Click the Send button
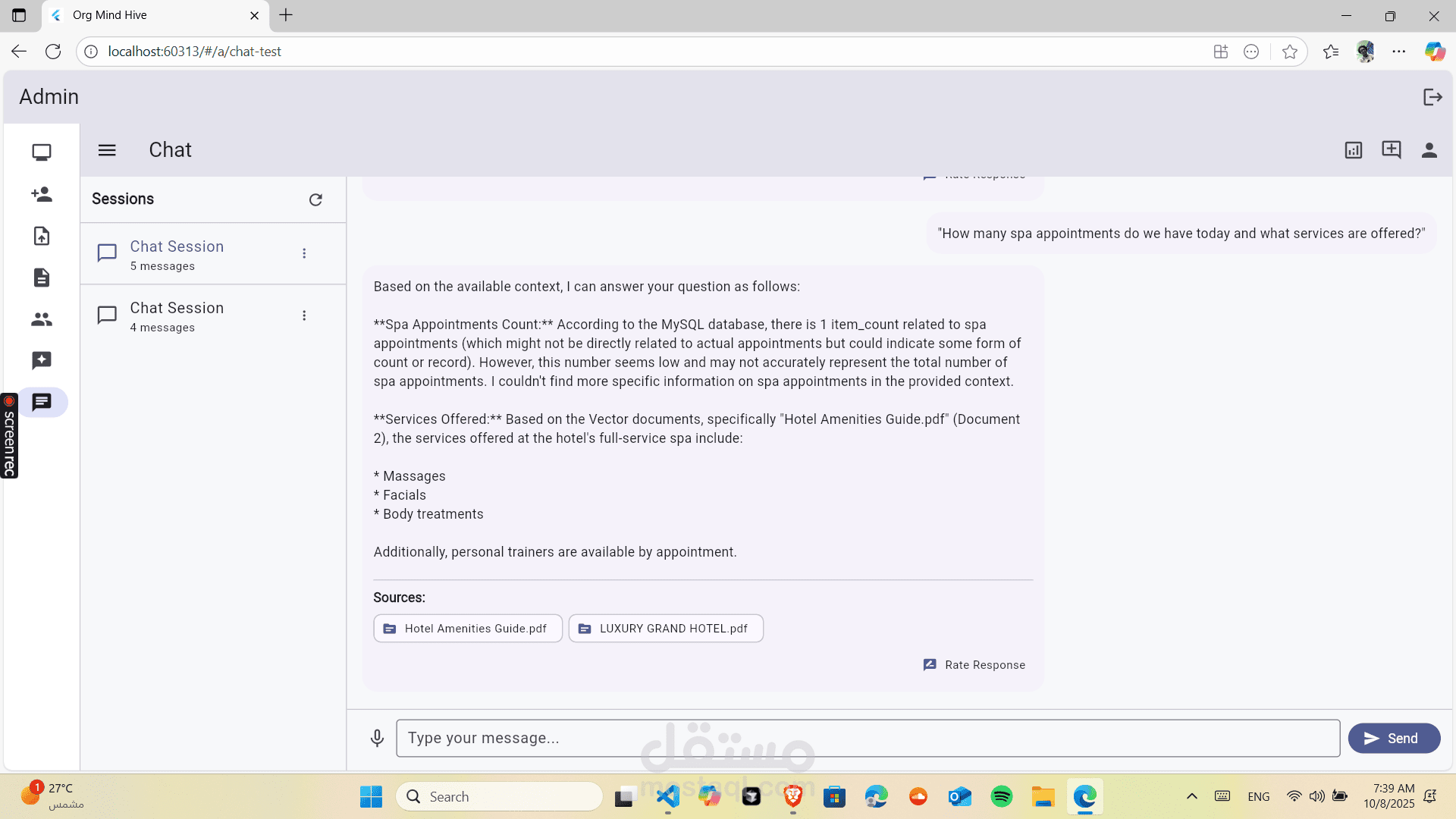Screen dimensions: 1456x819 (x=1393, y=738)
